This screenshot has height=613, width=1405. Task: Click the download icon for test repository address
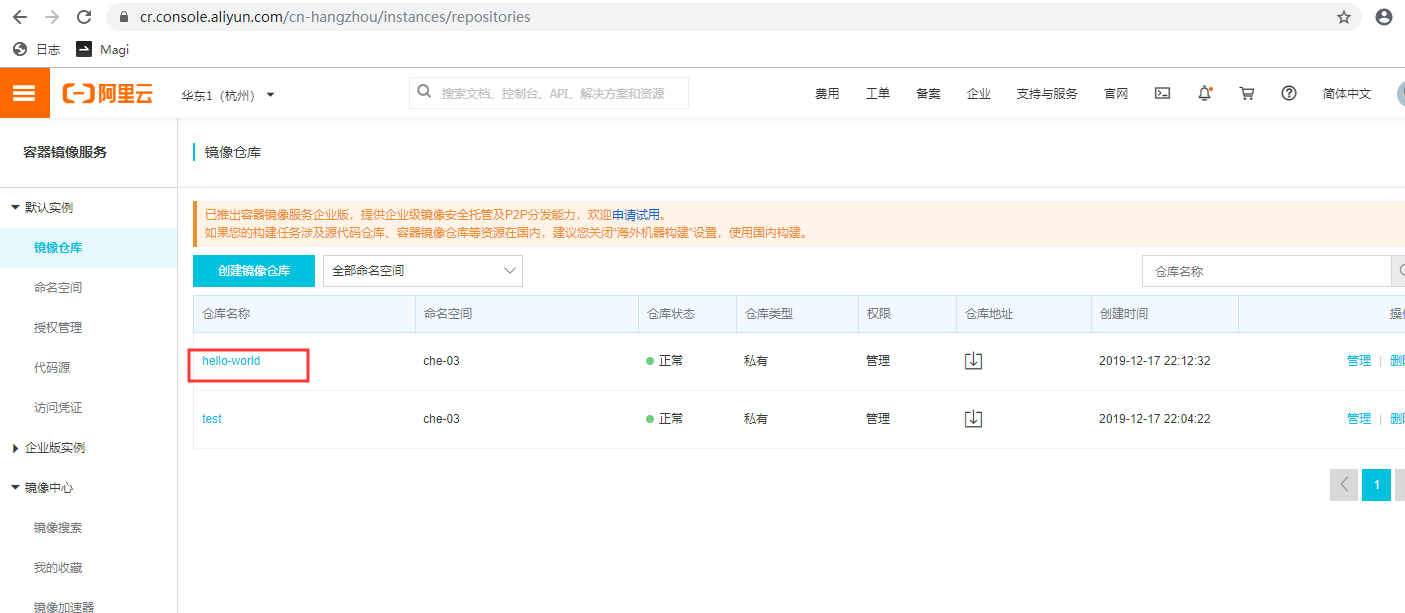(x=972, y=418)
